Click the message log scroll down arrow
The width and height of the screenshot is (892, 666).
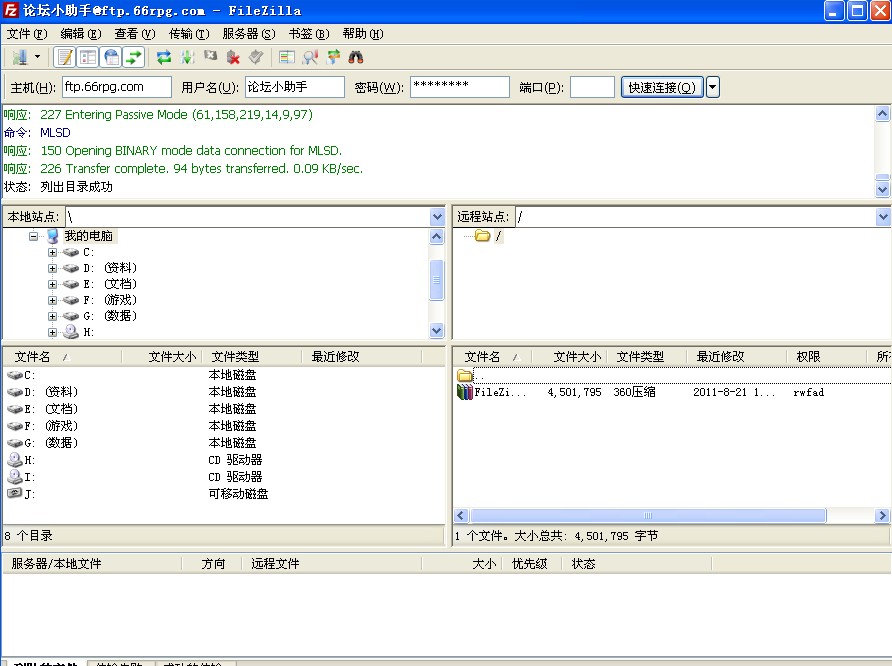pyautogui.click(x=882, y=189)
